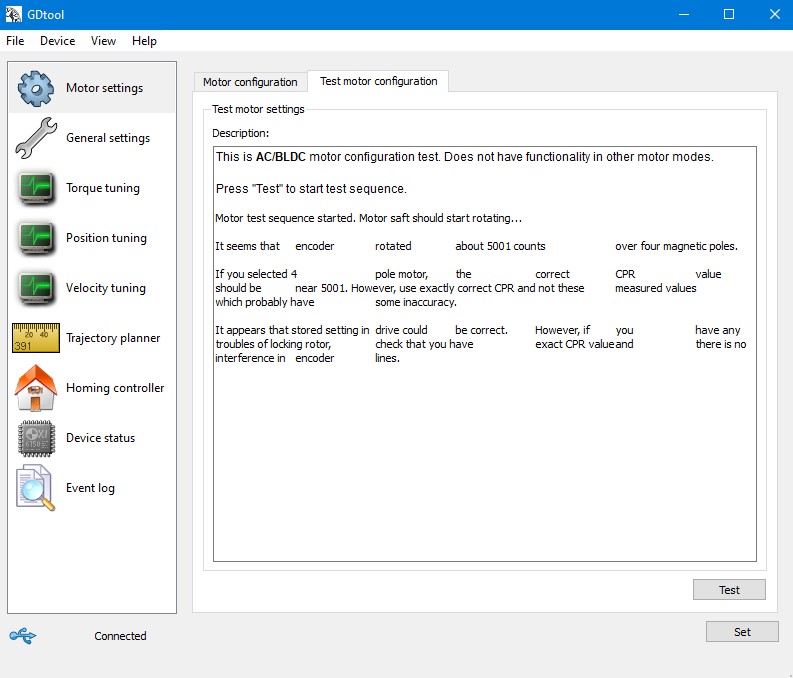The height and width of the screenshot is (678, 793).
Task: Open the Torque tuning scope icon
Action: click(x=35, y=188)
